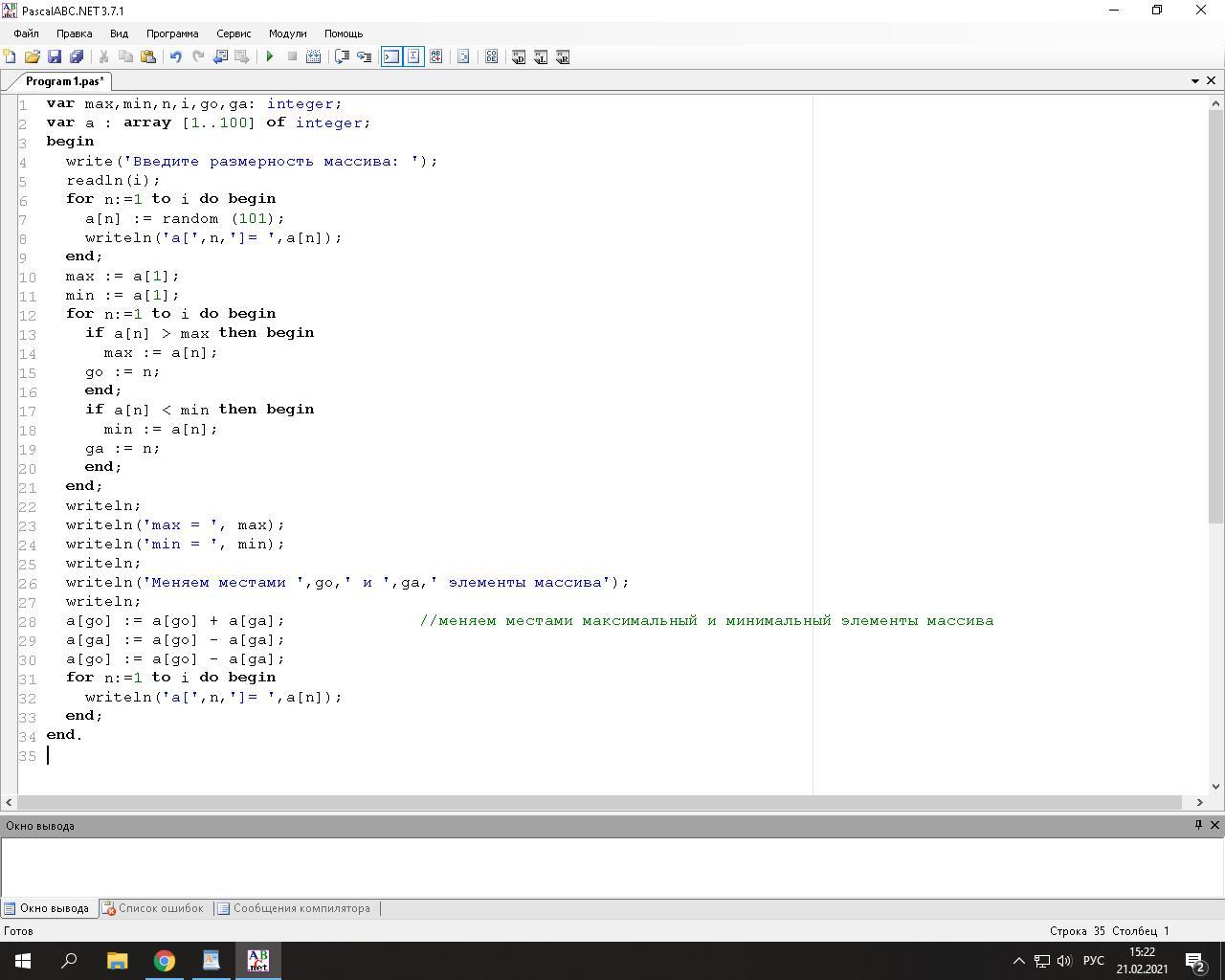Switch to Сообщения компилятора tab
The image size is (1225, 980).
pos(301,908)
